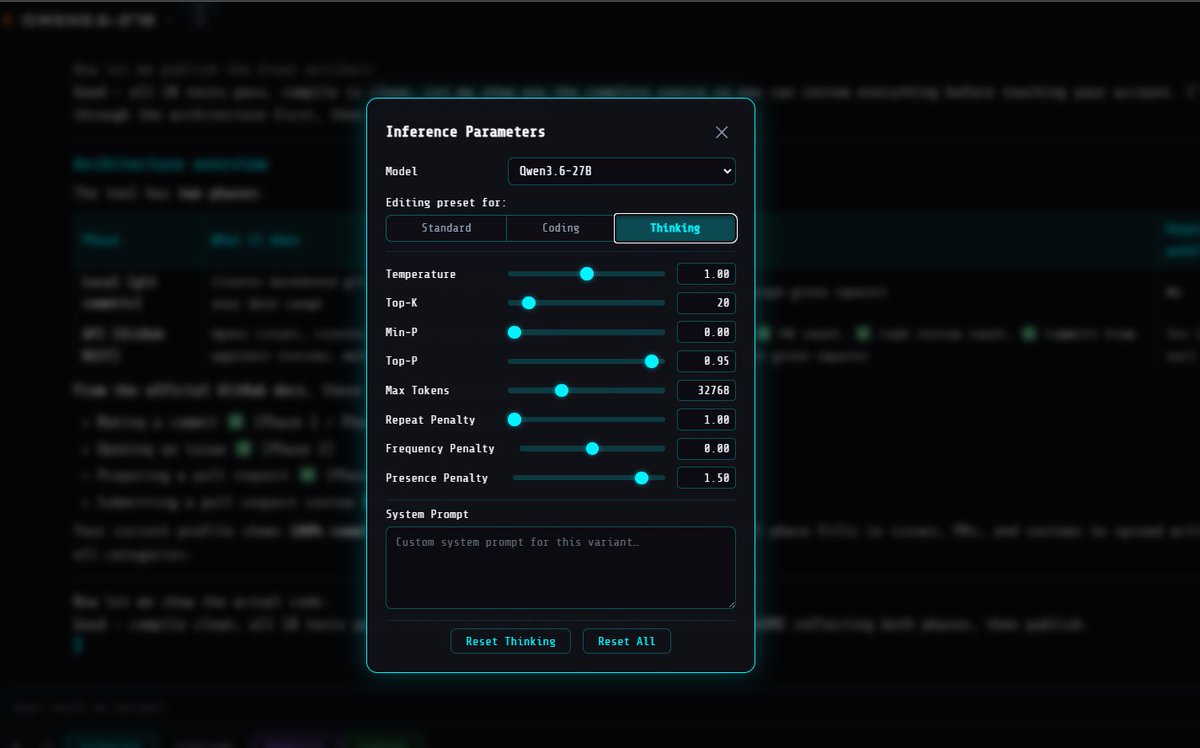Click the Inference Parameters dialog title
This screenshot has height=748, width=1200.
(465, 132)
